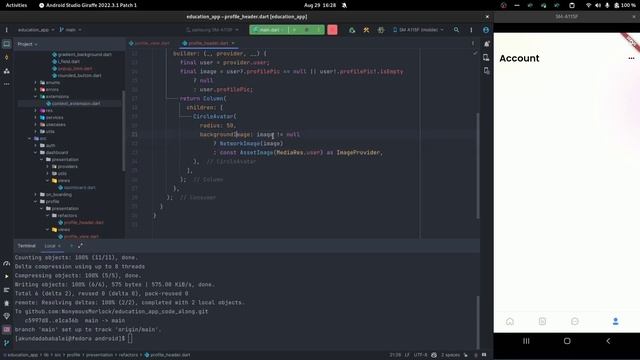Click the terminal command prompt input

click(x=130, y=338)
